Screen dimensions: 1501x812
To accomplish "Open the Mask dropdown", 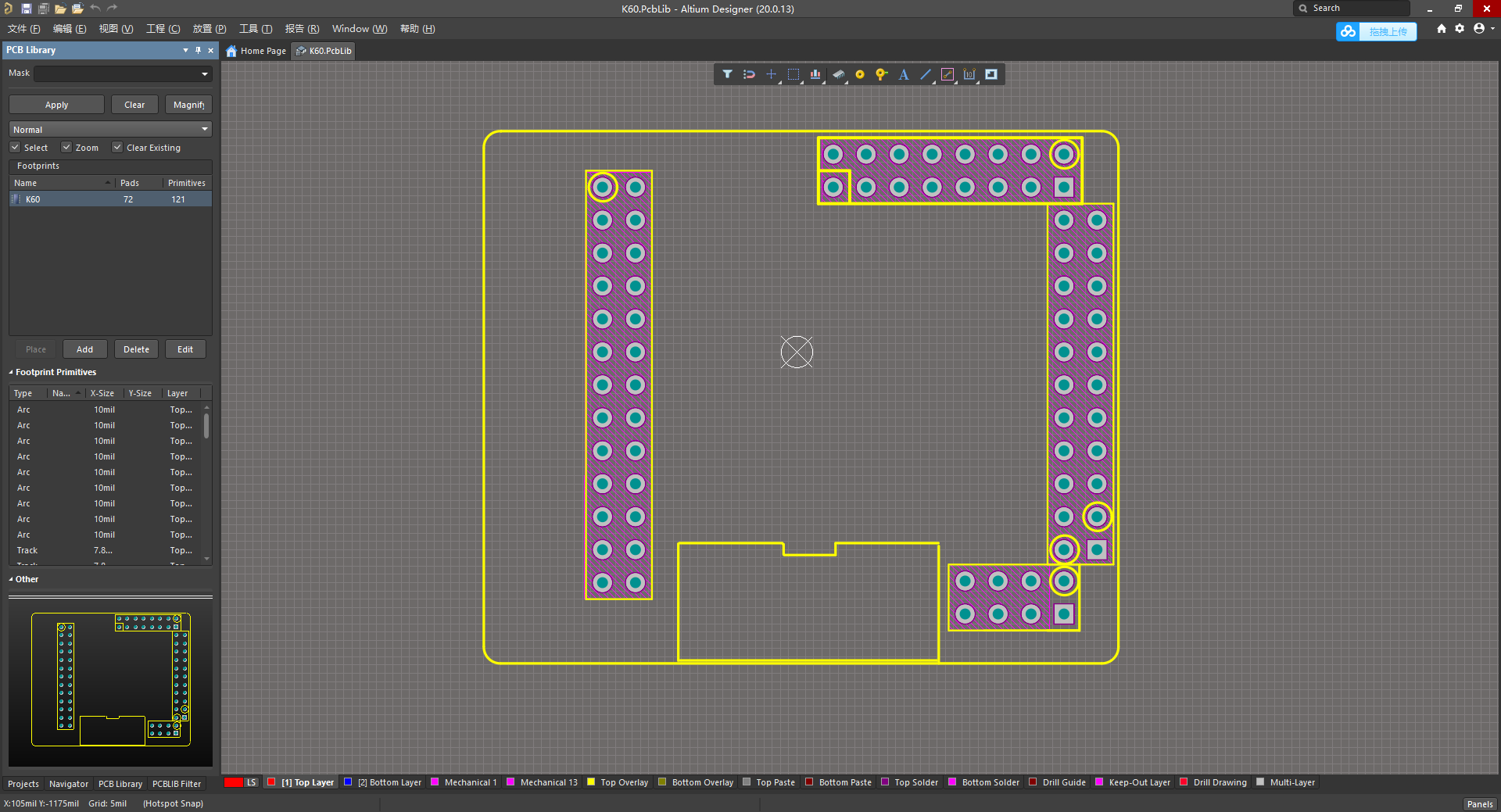I will tap(205, 74).
